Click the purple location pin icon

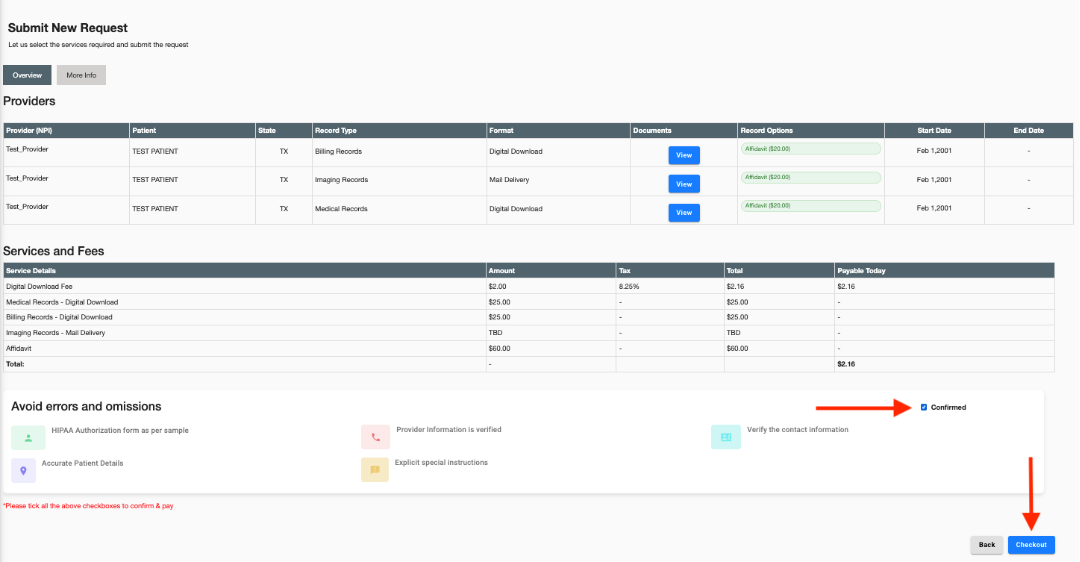23,470
